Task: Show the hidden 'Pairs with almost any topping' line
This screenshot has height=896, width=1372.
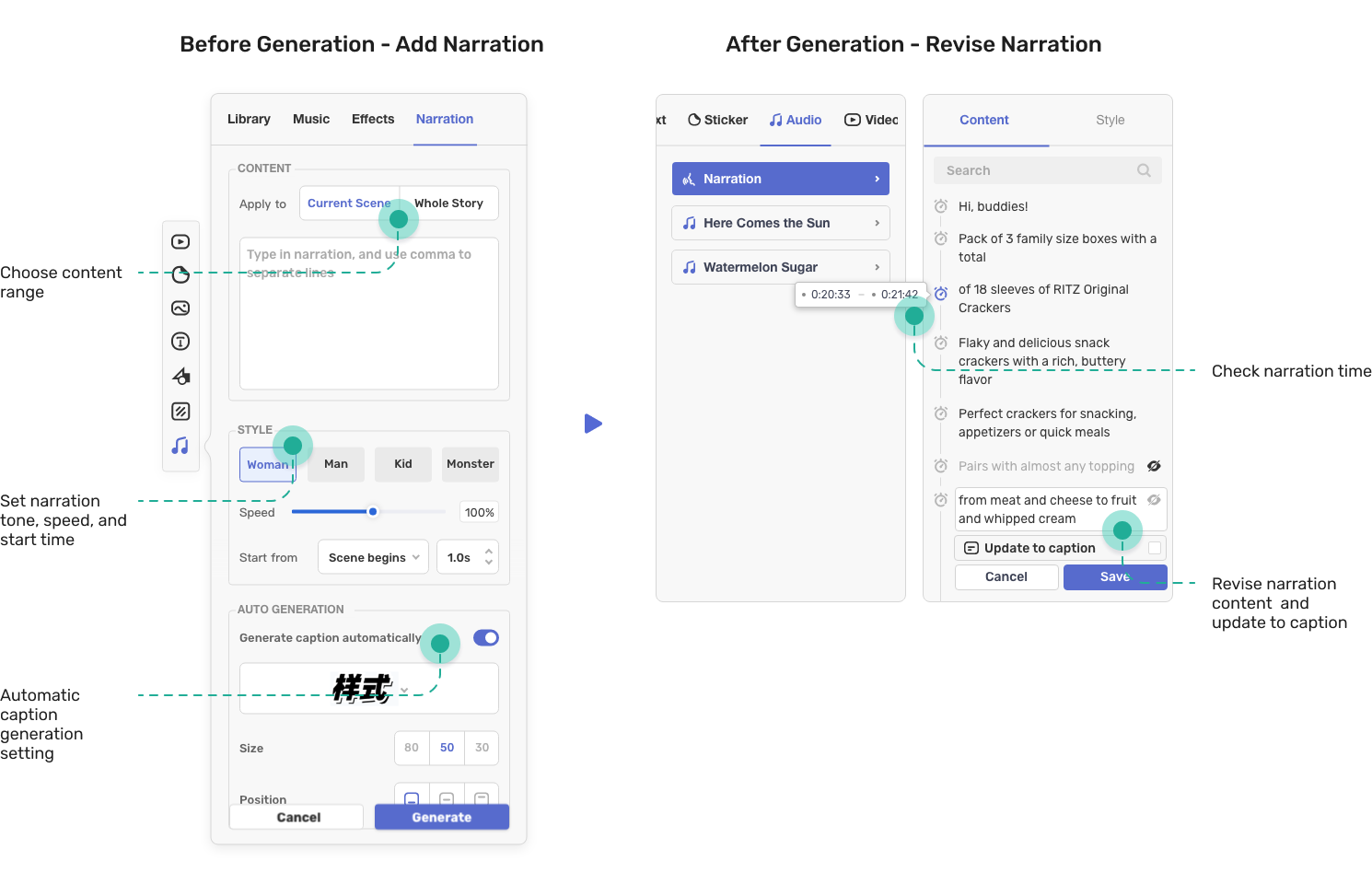Action: click(1154, 466)
